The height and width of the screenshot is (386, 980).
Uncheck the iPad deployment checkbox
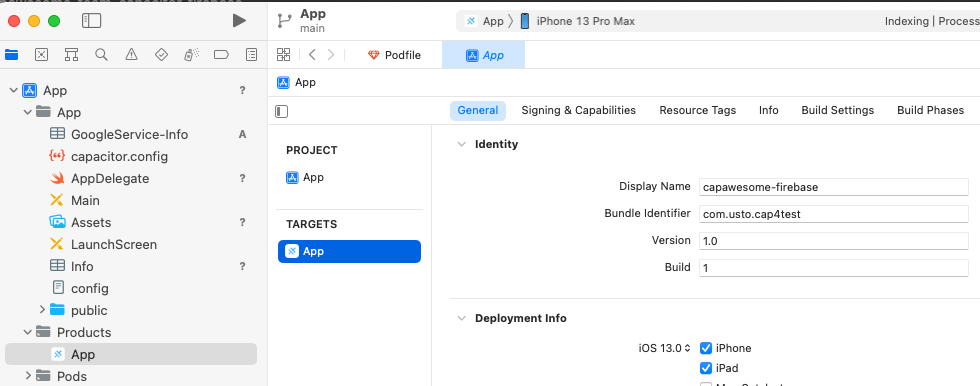(706, 368)
